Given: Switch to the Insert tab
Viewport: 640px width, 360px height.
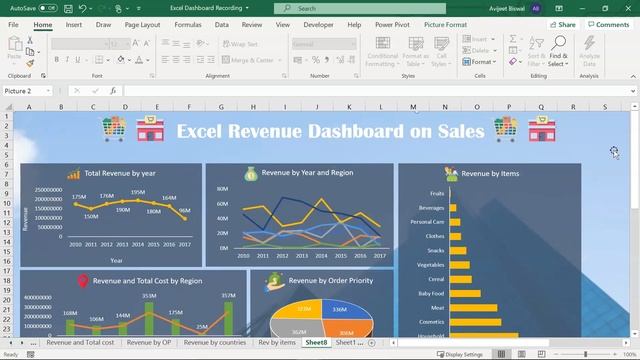Looking at the screenshot, I should coord(74,25).
